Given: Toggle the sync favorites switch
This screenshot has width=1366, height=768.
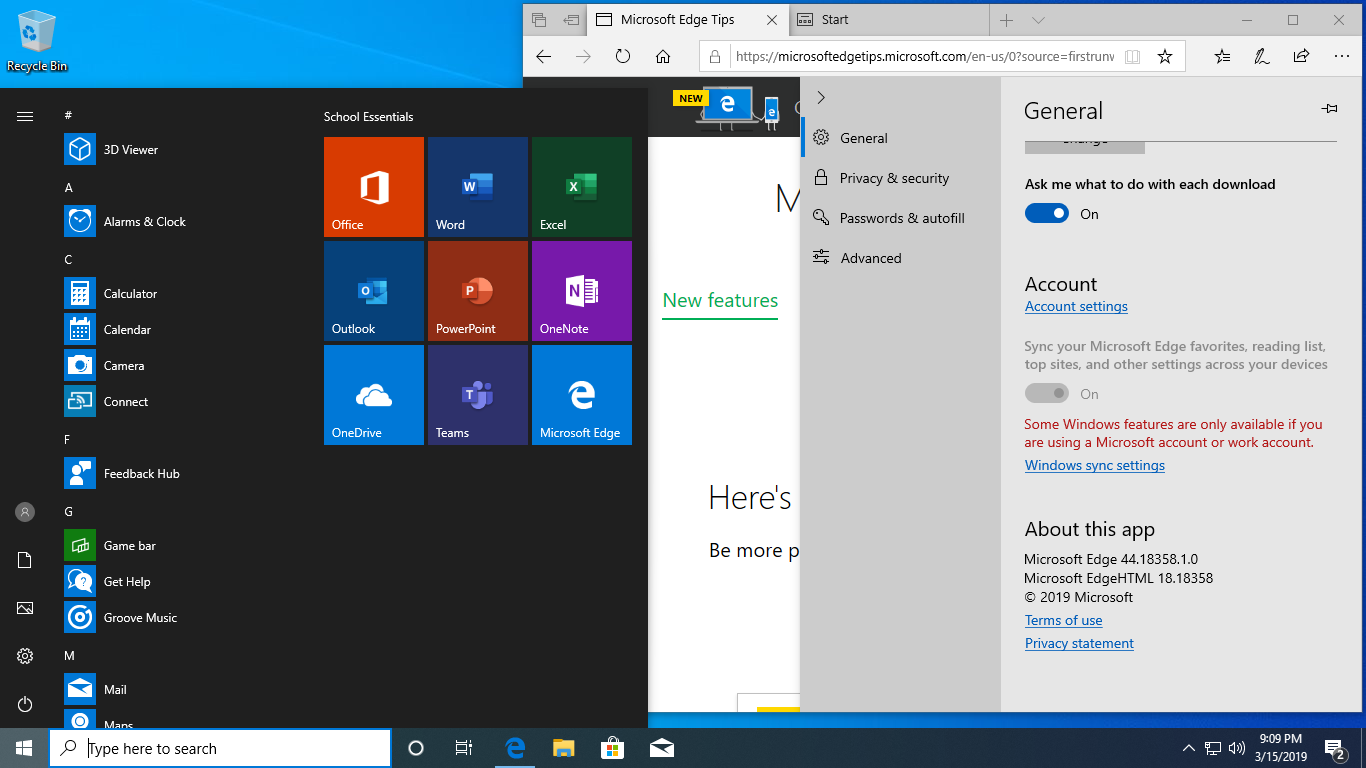Looking at the screenshot, I should pos(1047,394).
